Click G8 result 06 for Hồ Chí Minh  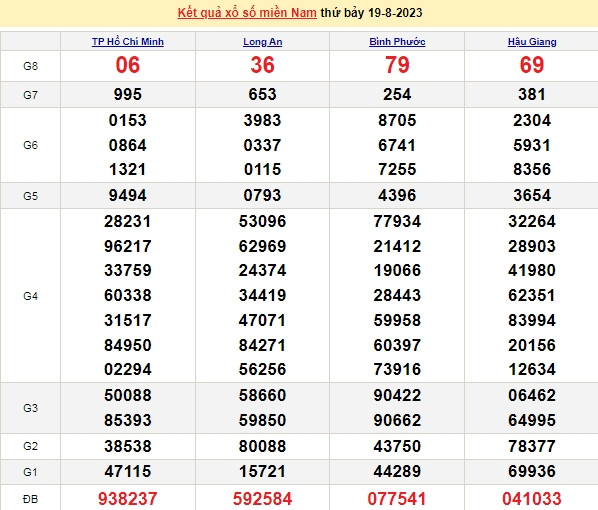coord(128,65)
